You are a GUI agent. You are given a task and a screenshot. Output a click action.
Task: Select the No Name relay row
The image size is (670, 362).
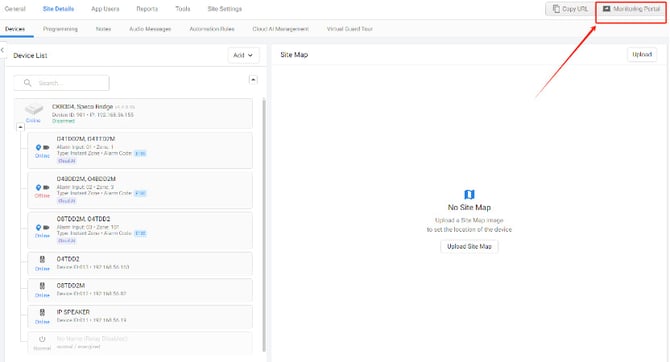[140, 342]
